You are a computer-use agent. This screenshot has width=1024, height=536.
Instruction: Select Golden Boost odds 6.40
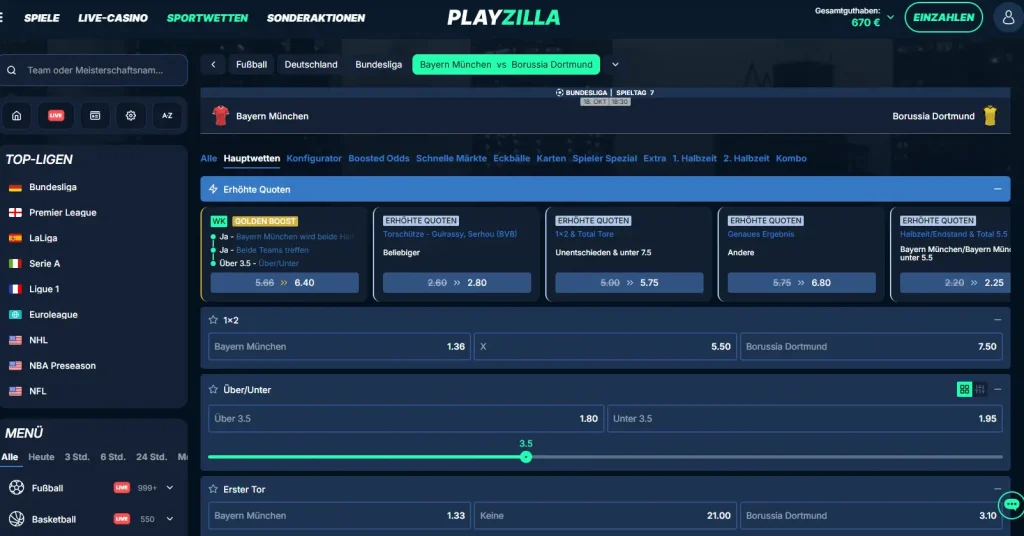285,283
